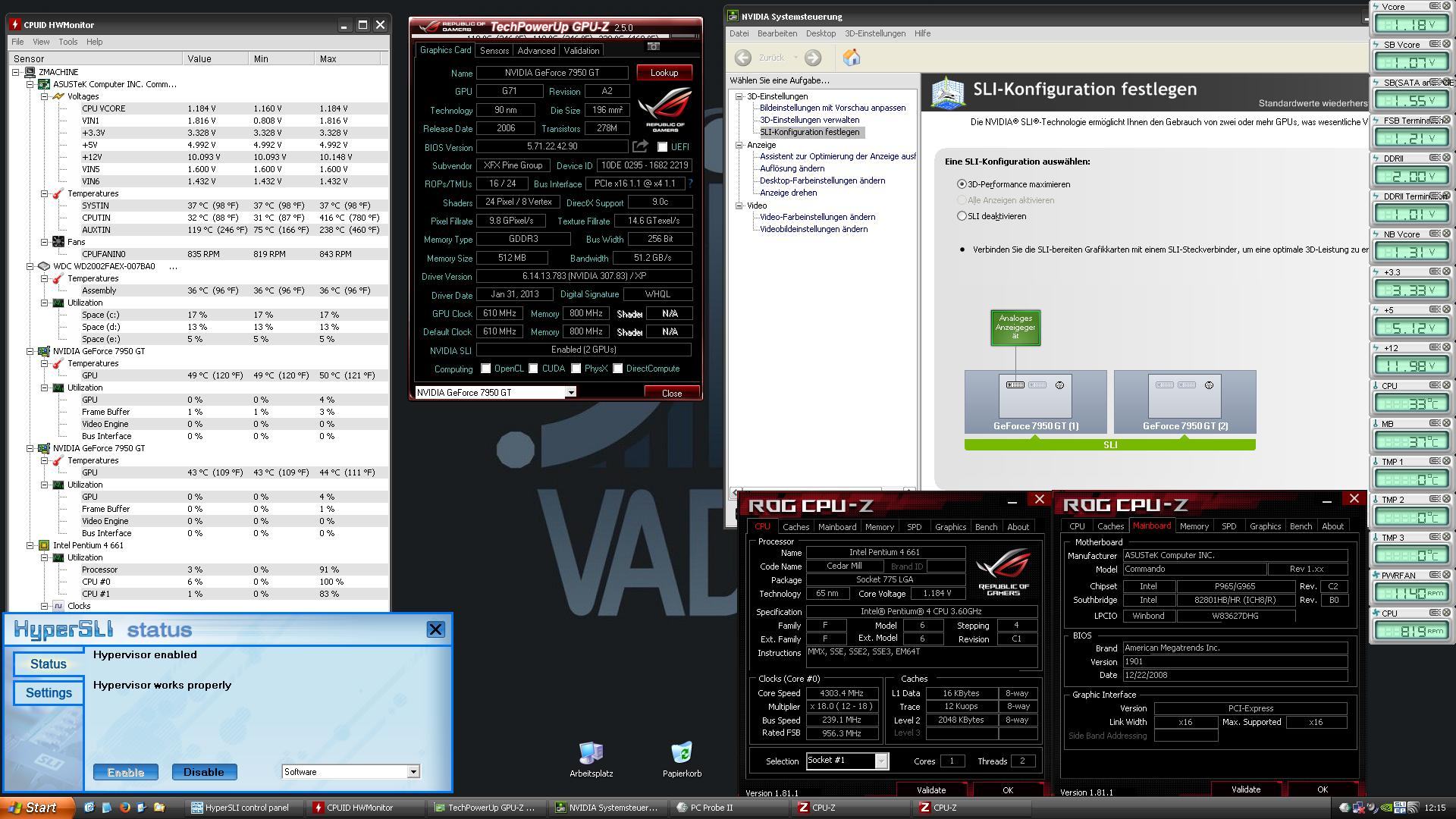Click the ROG logo in GPU-Z

tap(665, 110)
